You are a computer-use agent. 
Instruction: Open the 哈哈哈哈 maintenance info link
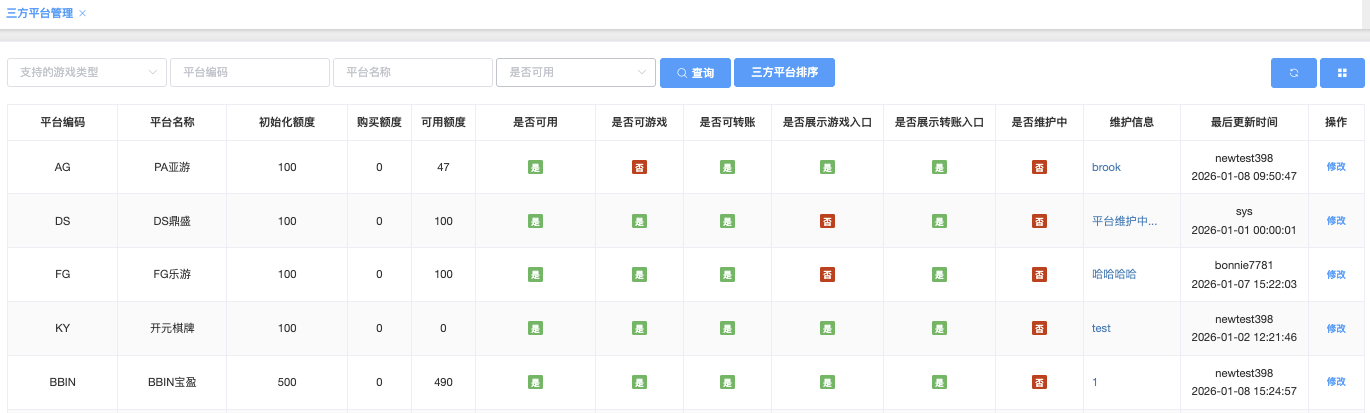[x=1114, y=274]
